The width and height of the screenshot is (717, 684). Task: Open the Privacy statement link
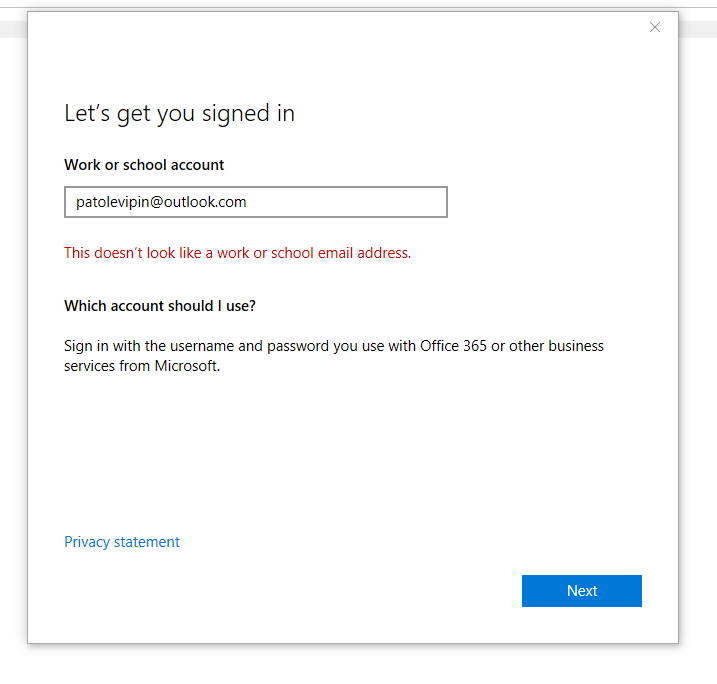[122, 542]
